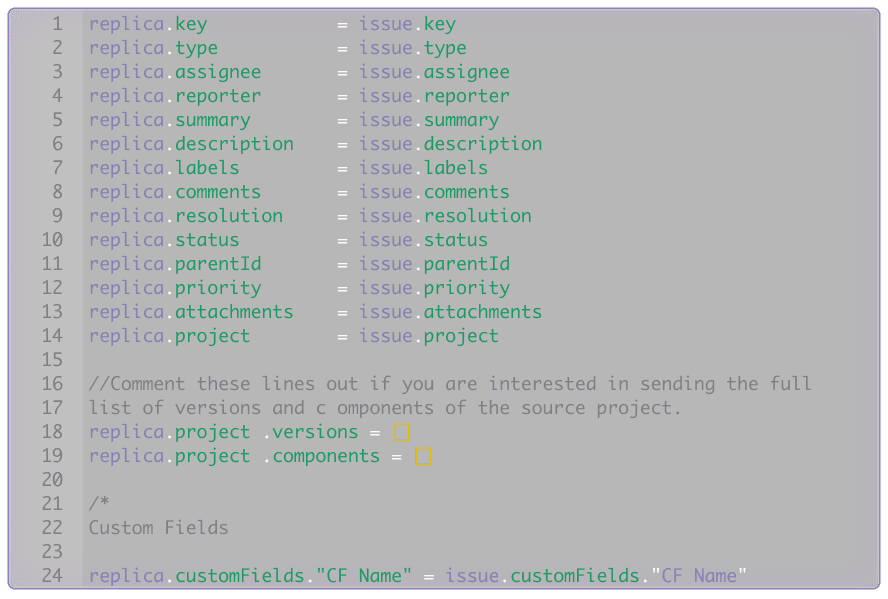The height and width of the screenshot is (599, 888).
Task: Click "CF Name" string after issue.customFields
Action: coord(698,576)
